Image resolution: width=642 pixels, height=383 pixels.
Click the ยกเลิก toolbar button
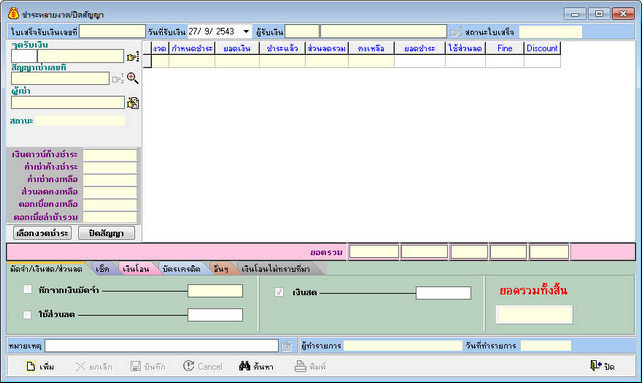pyautogui.click(x=94, y=366)
